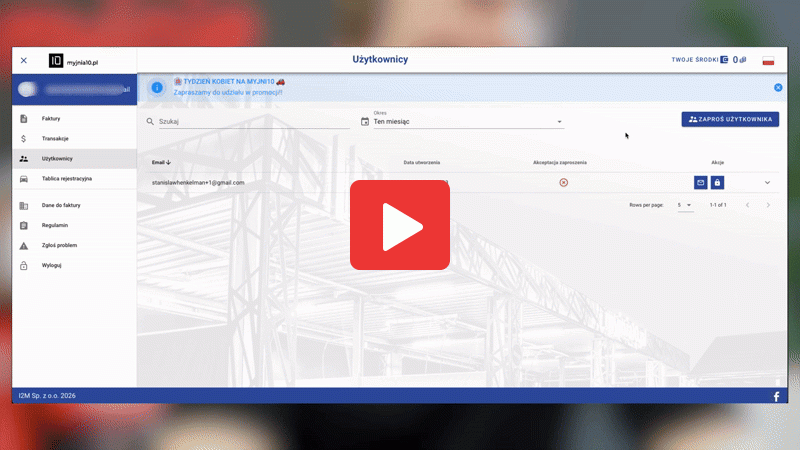Click the lock icon in Akcje column
This screenshot has height=450, width=800.
[x=717, y=182]
